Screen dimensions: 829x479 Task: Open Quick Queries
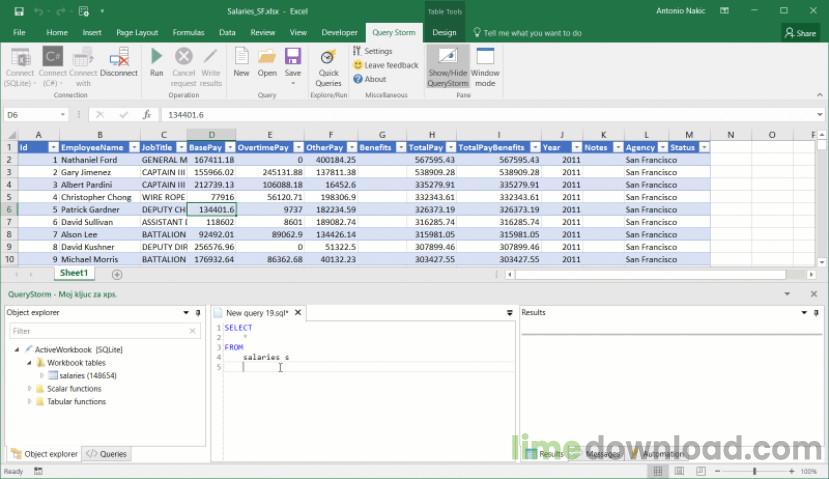coord(328,67)
